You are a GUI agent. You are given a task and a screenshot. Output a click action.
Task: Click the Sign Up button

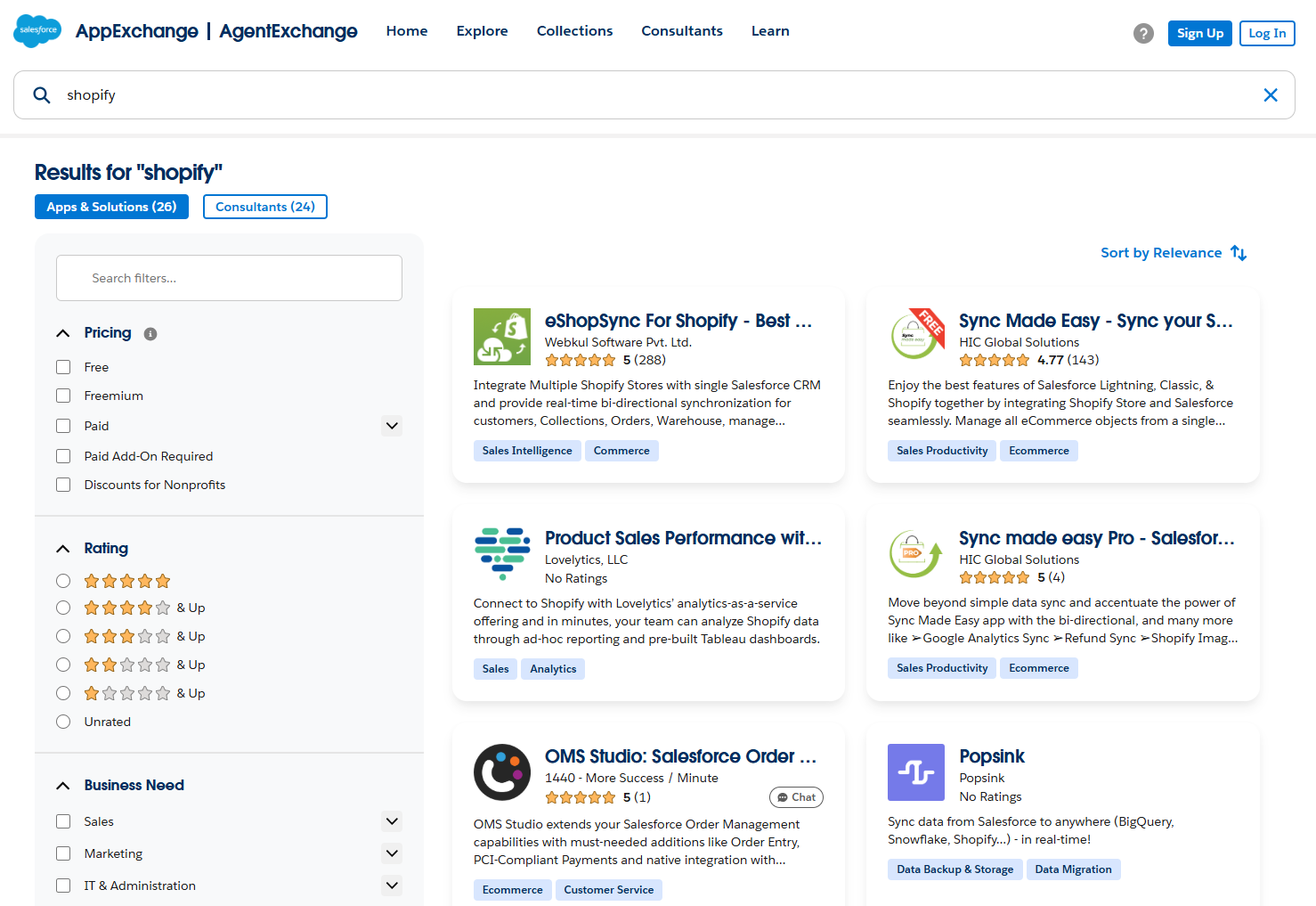pyautogui.click(x=1199, y=33)
